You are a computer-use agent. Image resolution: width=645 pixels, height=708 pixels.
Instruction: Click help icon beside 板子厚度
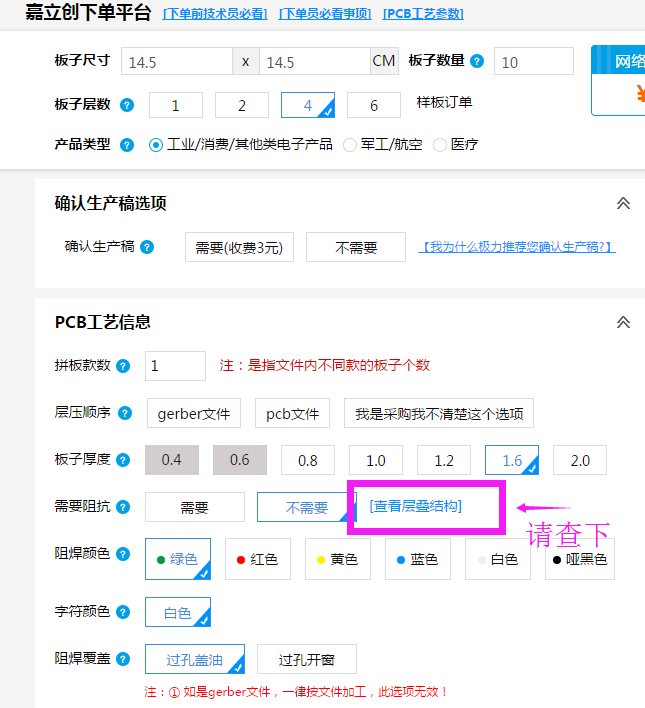(x=124, y=460)
